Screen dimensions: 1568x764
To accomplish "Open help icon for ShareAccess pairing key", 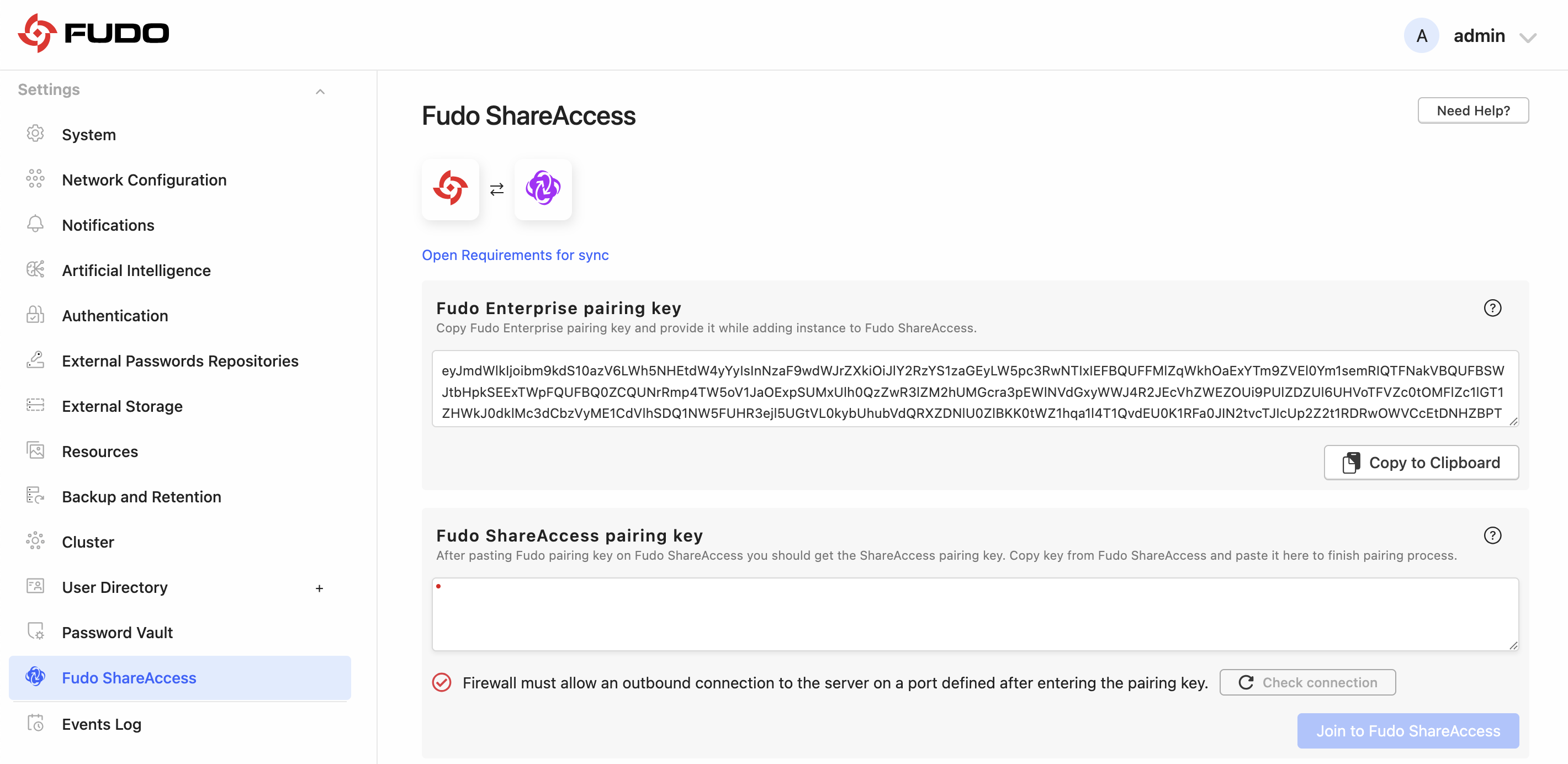I will point(1492,535).
